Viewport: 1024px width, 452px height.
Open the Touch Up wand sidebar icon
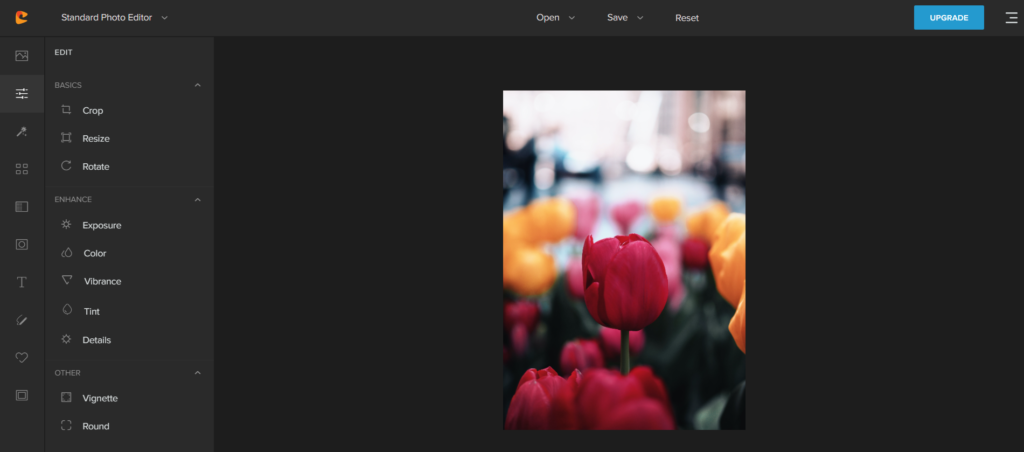pyautogui.click(x=22, y=131)
